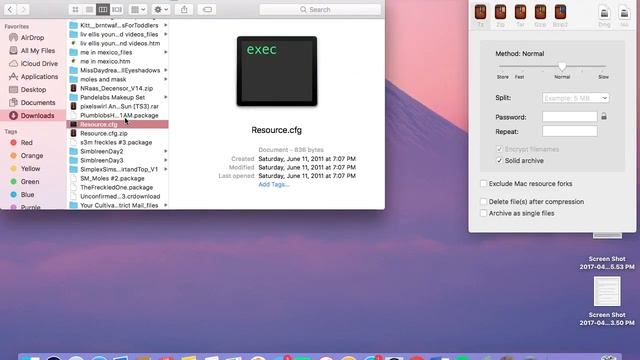Move the compression Method slider handle
The height and width of the screenshot is (360, 640).
pos(562,67)
